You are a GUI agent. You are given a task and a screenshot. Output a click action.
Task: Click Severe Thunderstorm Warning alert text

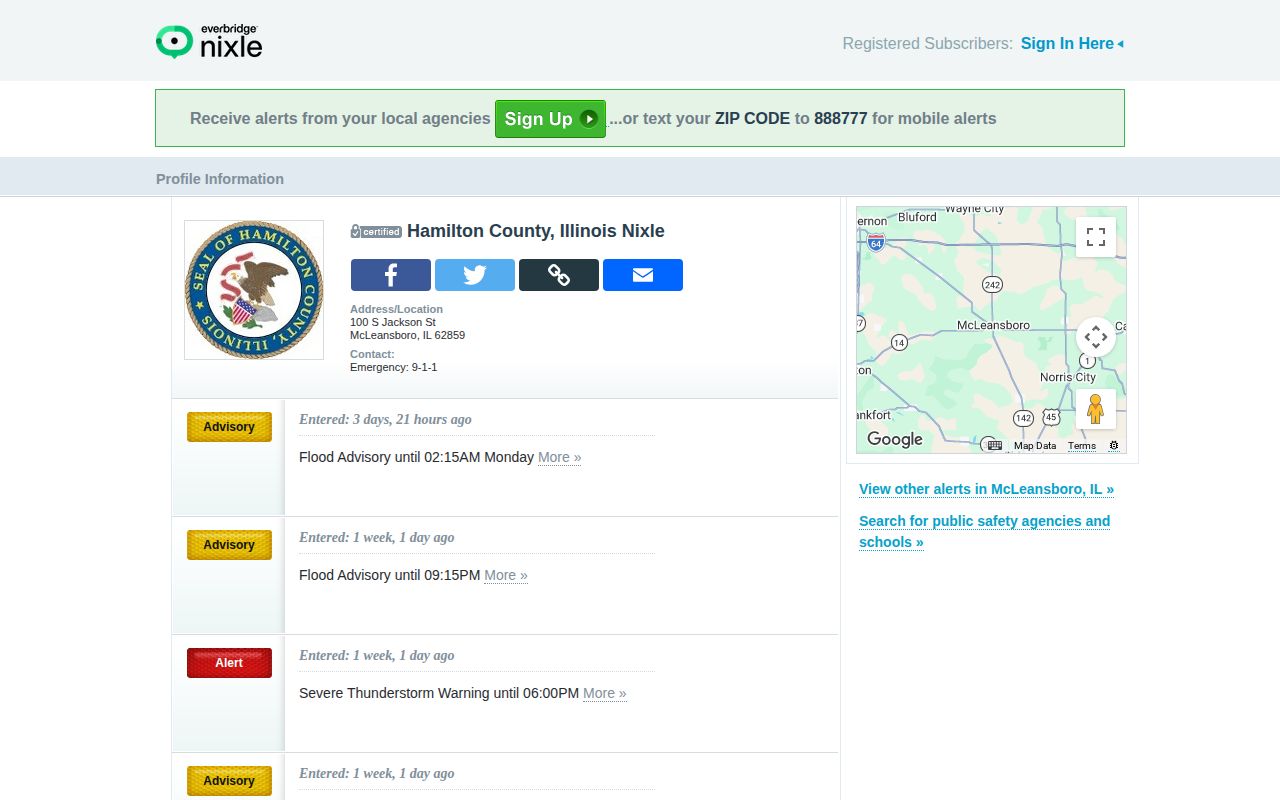[439, 693]
